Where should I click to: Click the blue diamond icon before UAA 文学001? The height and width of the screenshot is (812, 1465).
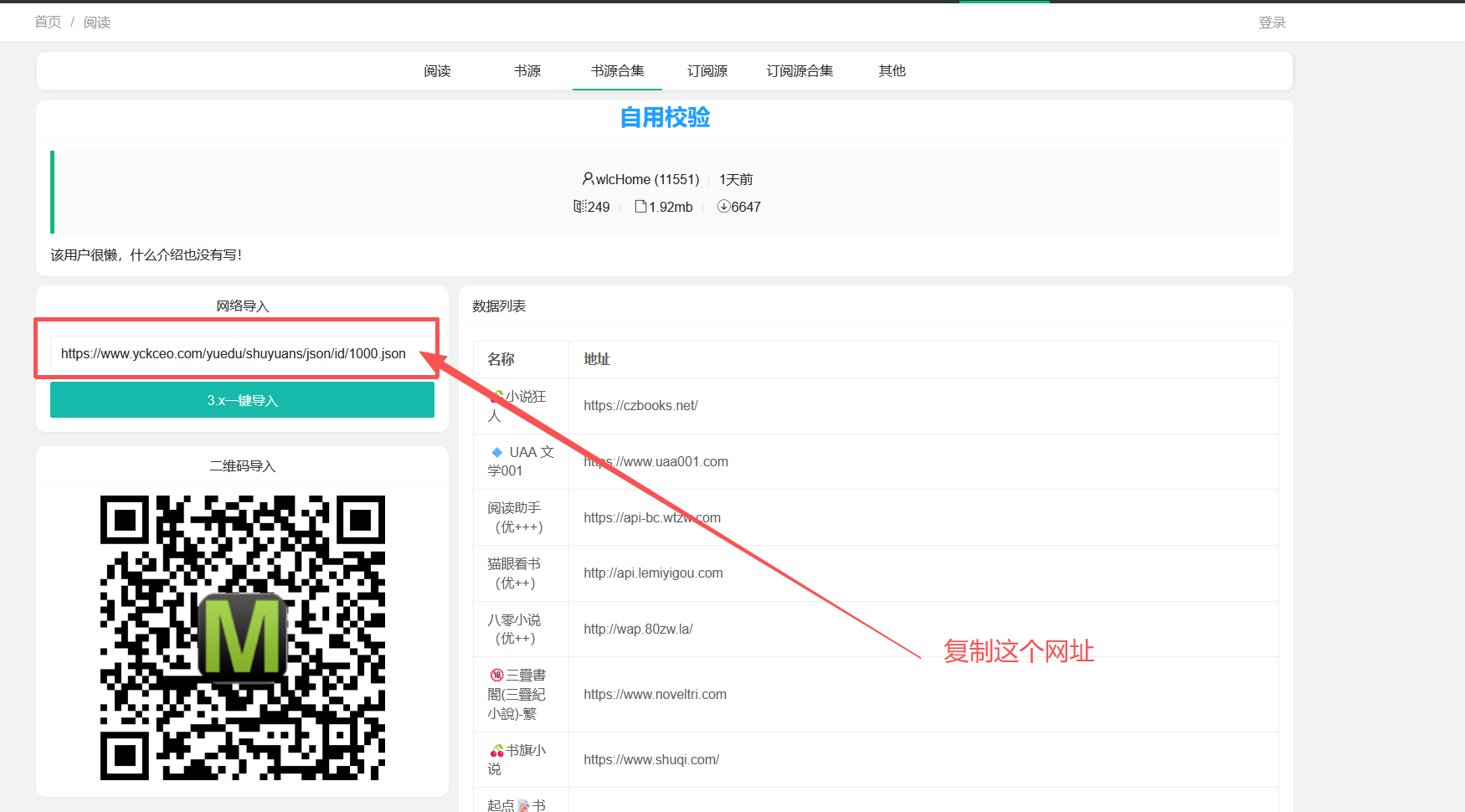point(497,452)
